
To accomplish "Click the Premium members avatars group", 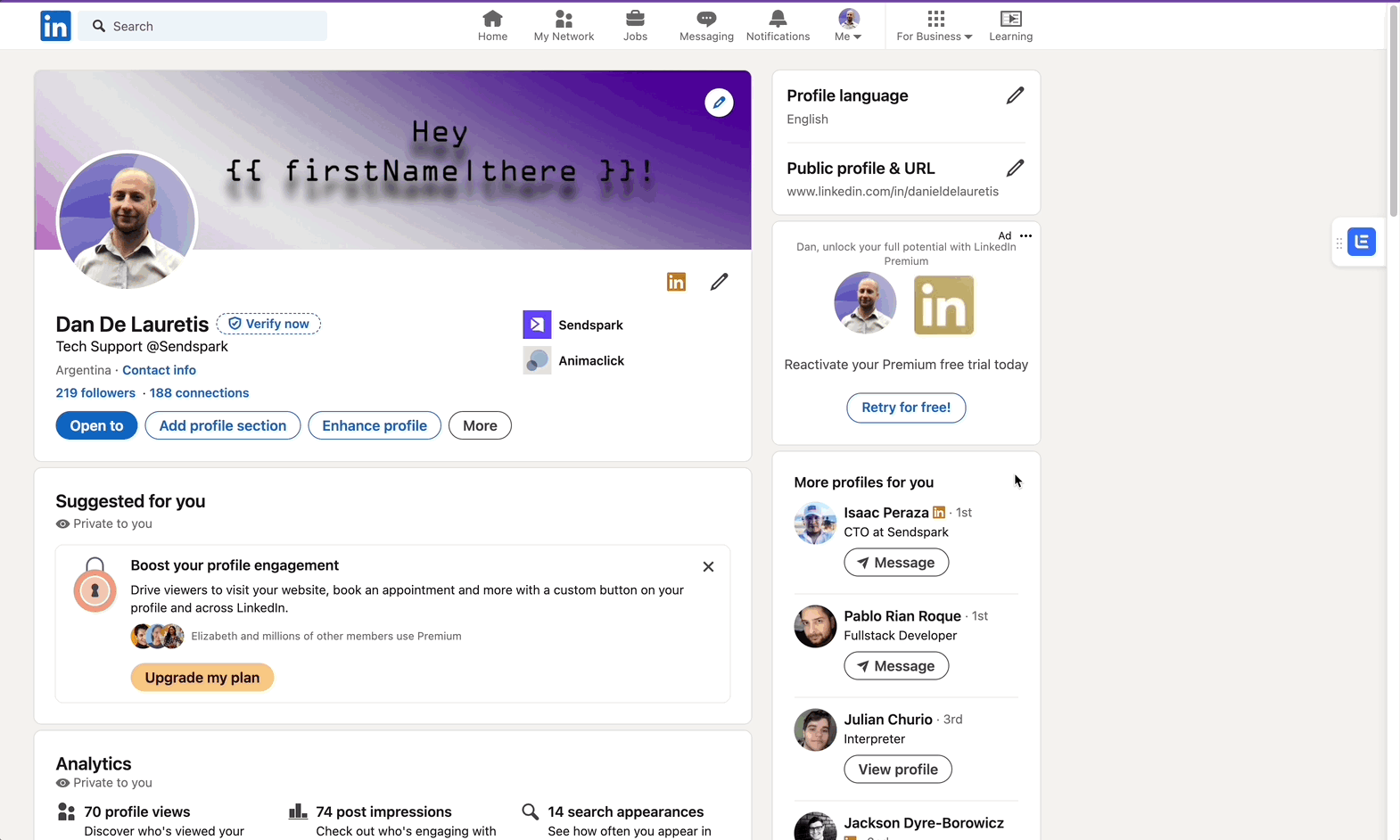I will (x=158, y=636).
